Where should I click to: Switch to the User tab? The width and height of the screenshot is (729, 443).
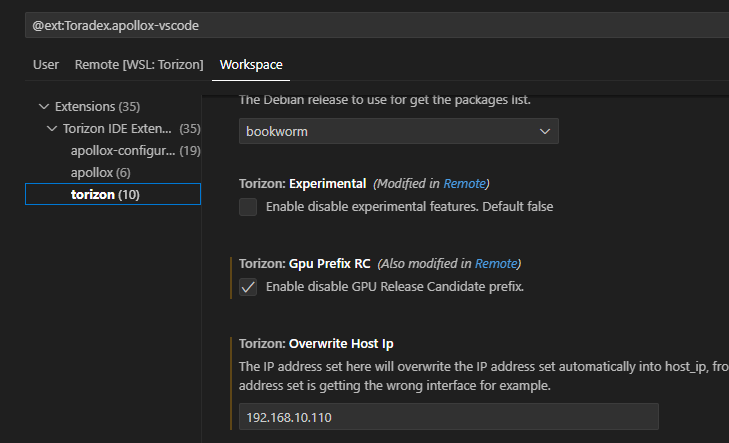tap(46, 65)
